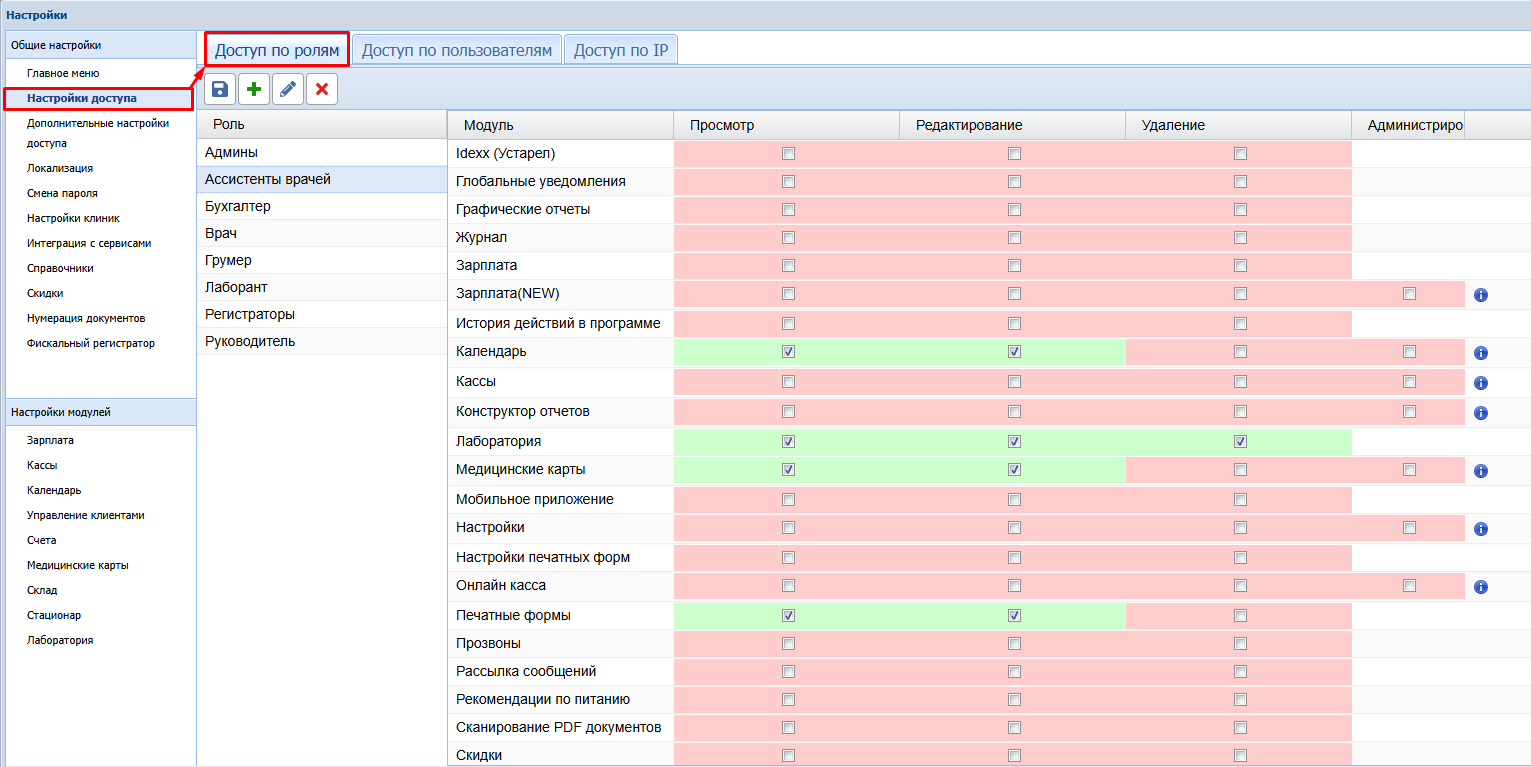Image resolution: width=1531 pixels, height=767 pixels.
Task: Toggle Редактирование checkbox for Печатные формы
Action: pos(1014,615)
